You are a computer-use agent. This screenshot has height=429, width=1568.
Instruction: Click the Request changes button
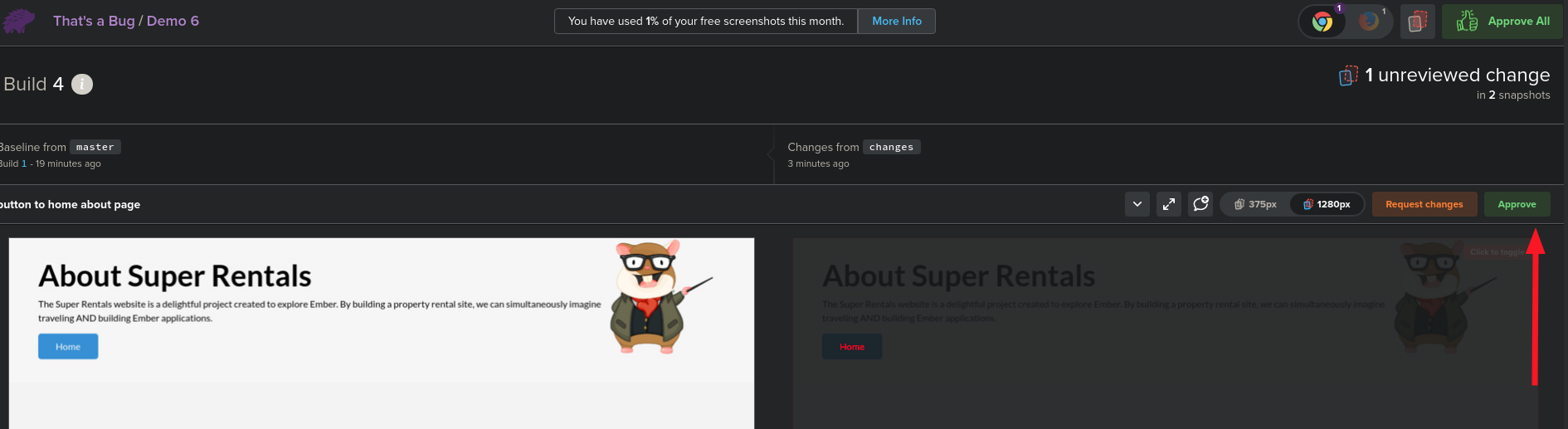(1424, 204)
